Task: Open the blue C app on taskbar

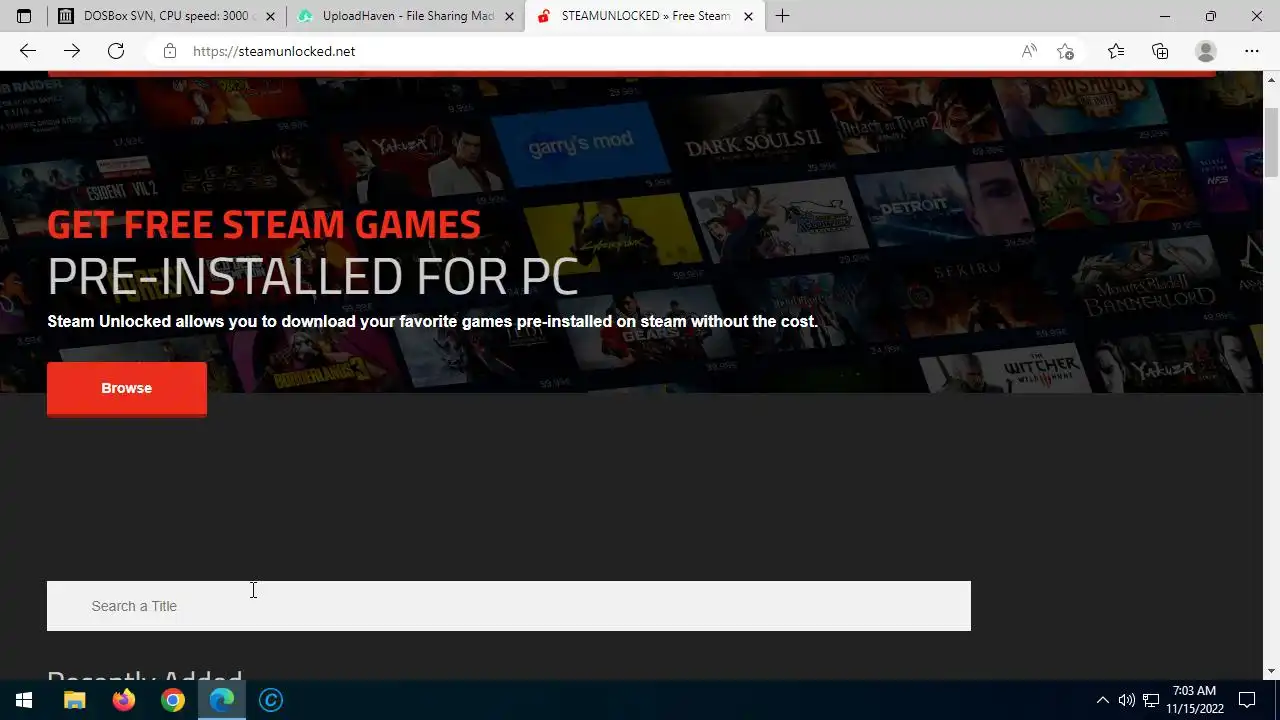Action: [x=271, y=700]
